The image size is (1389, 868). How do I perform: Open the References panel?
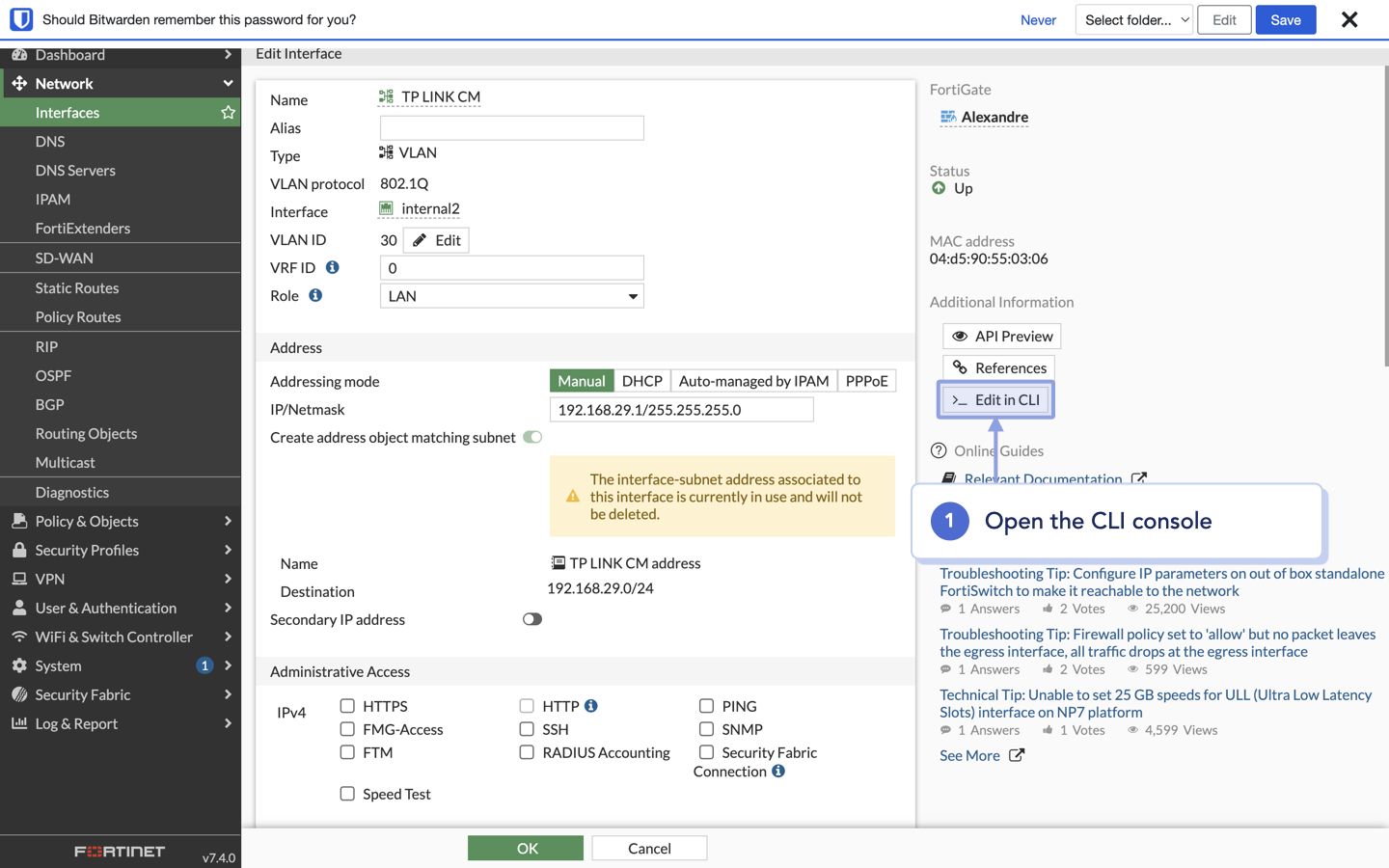pos(998,367)
